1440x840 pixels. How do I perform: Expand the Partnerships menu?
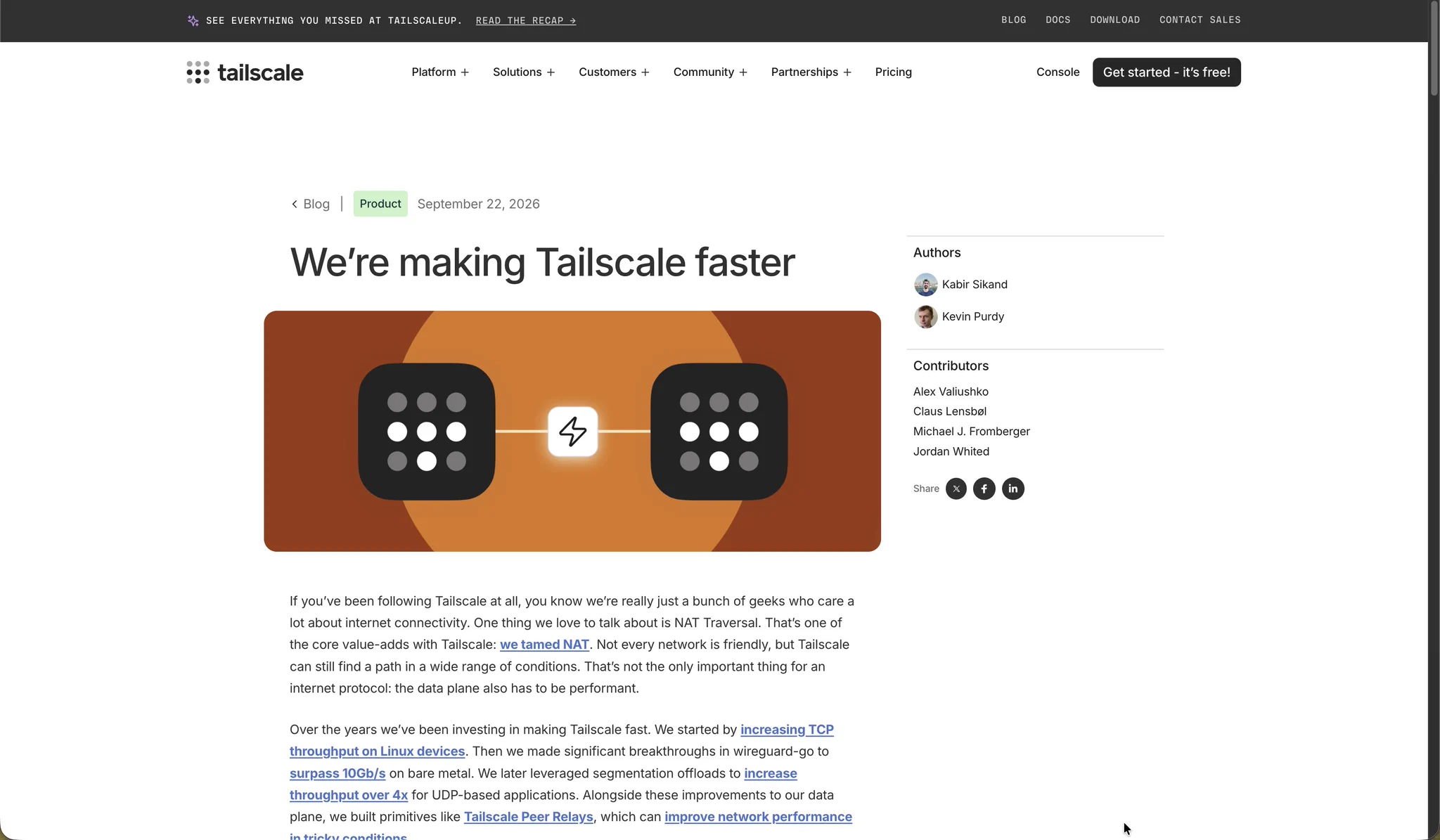[x=811, y=72]
